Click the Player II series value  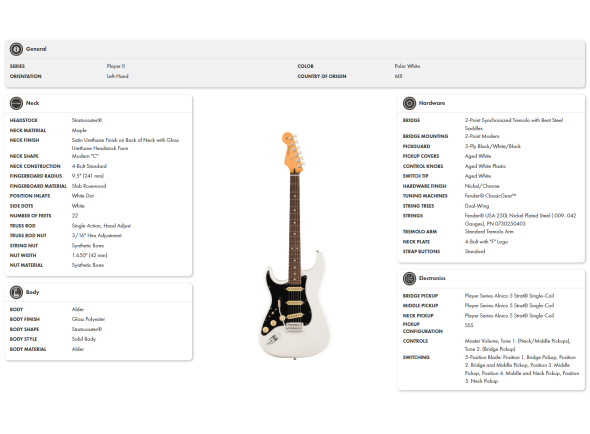coord(116,66)
